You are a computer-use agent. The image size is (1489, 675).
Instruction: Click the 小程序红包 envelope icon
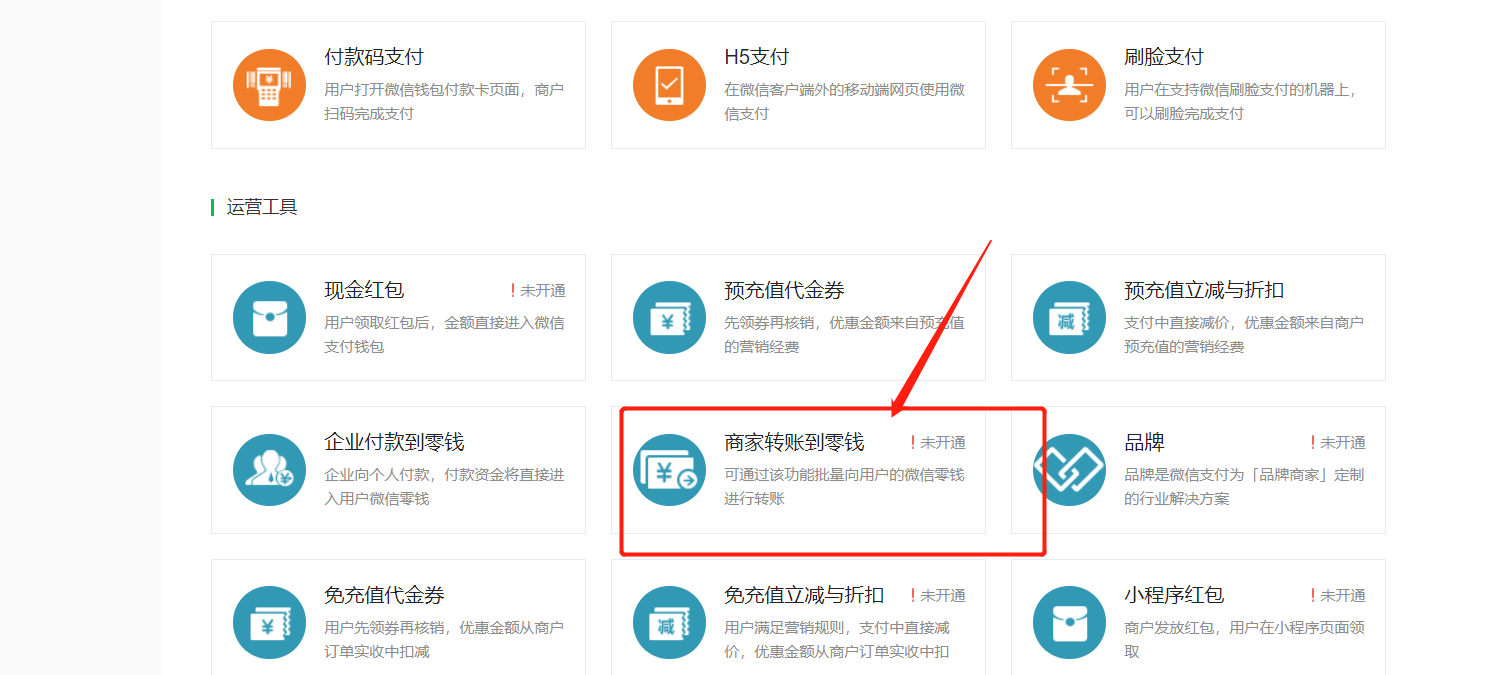[x=1070, y=623]
